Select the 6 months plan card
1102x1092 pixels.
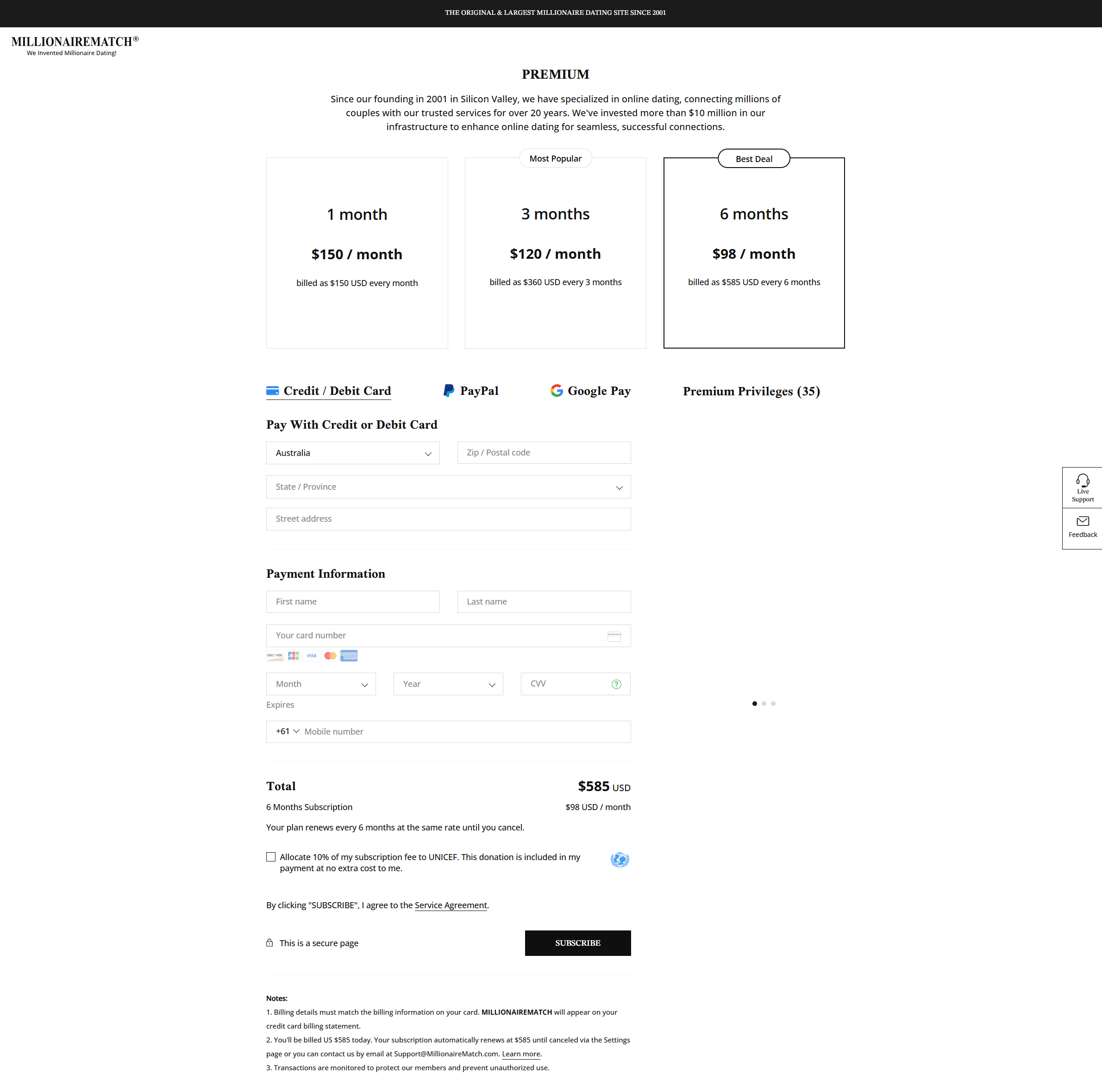(753, 253)
